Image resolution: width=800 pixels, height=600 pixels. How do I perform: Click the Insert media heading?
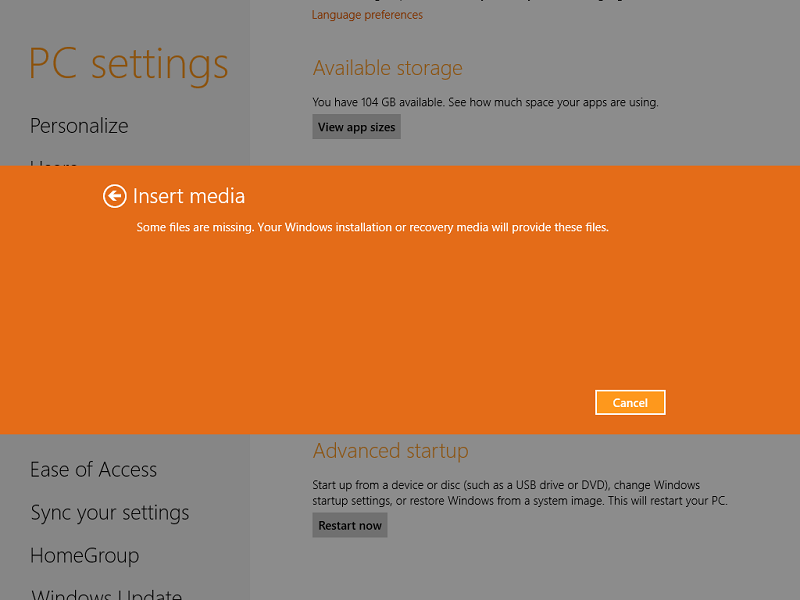[189, 197]
